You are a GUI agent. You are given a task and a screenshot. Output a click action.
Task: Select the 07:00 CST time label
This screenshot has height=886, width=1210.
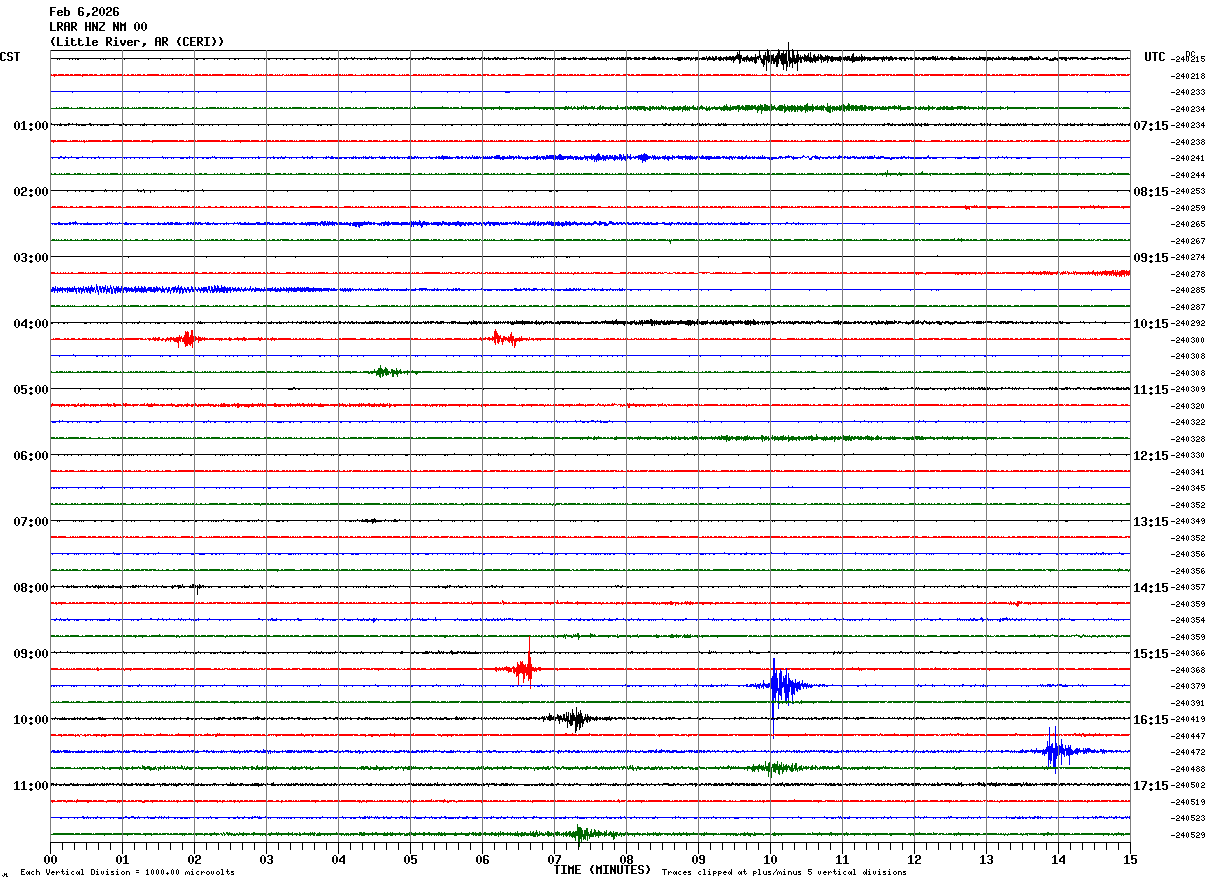click(31, 521)
